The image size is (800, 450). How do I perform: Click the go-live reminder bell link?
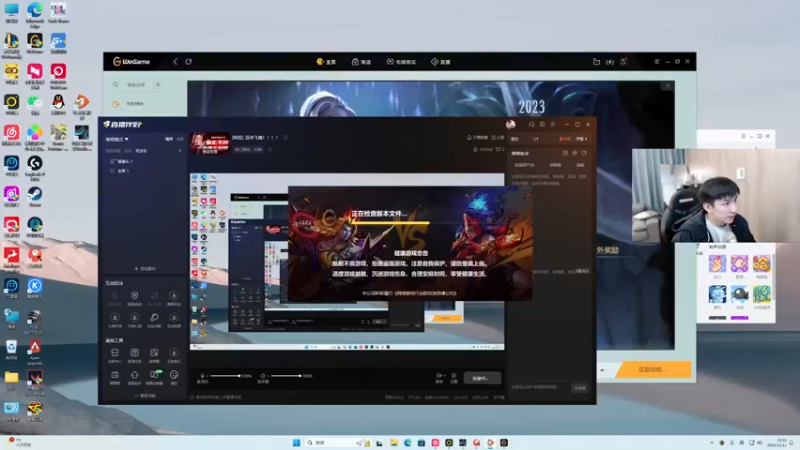(478, 137)
